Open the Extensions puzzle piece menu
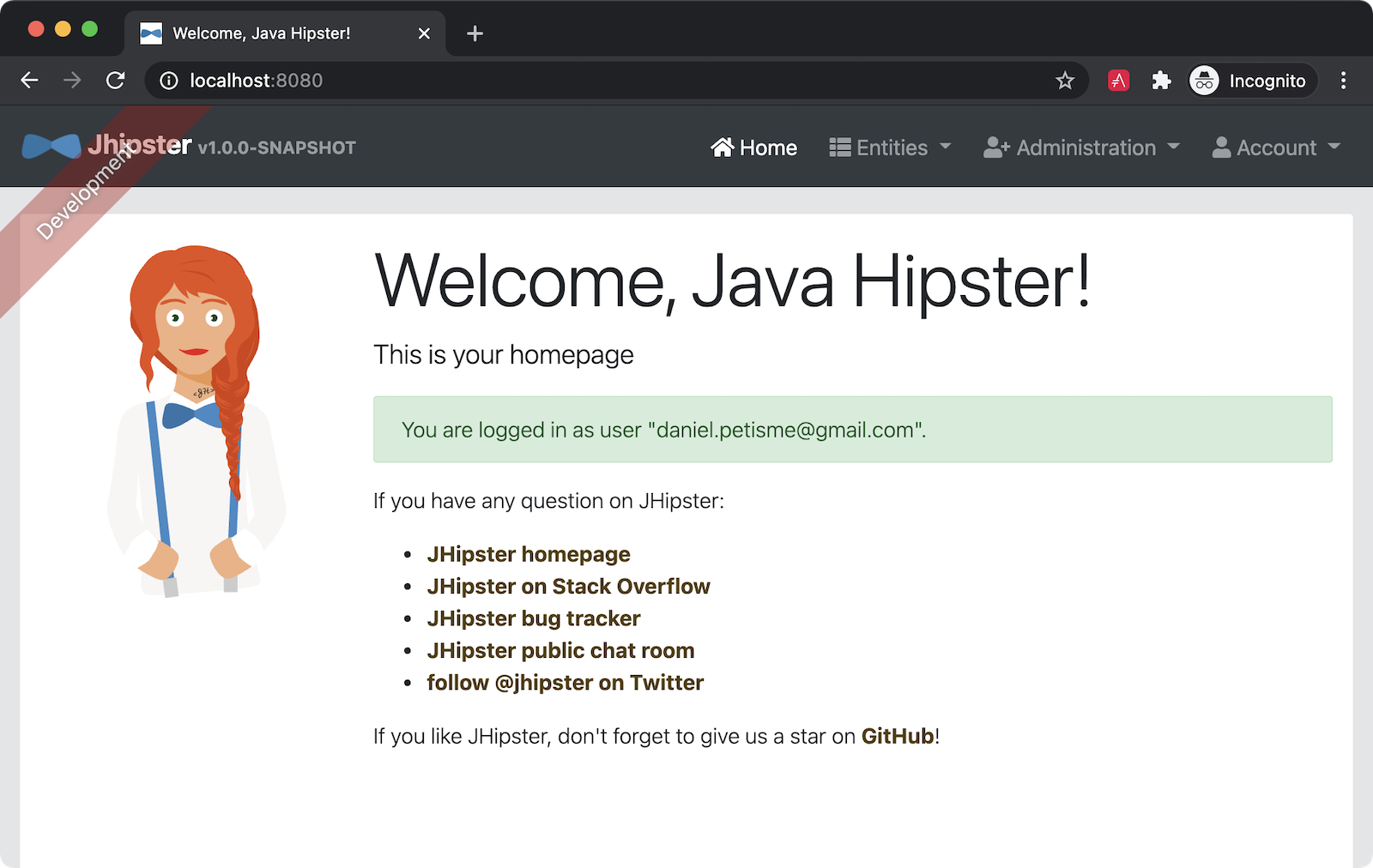Image resolution: width=1373 pixels, height=868 pixels. [1161, 81]
